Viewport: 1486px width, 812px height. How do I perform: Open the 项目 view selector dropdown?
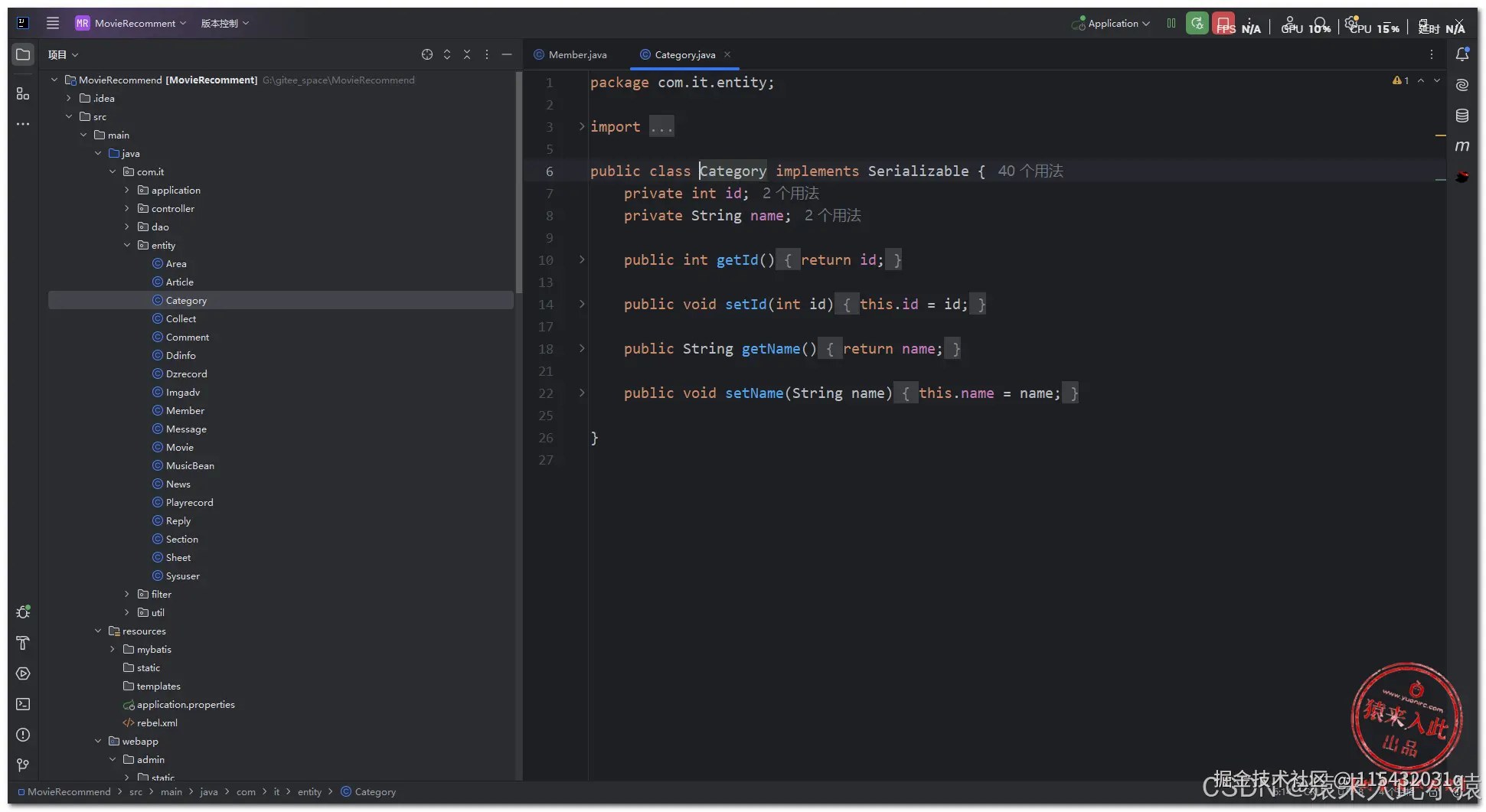pyautogui.click(x=64, y=54)
